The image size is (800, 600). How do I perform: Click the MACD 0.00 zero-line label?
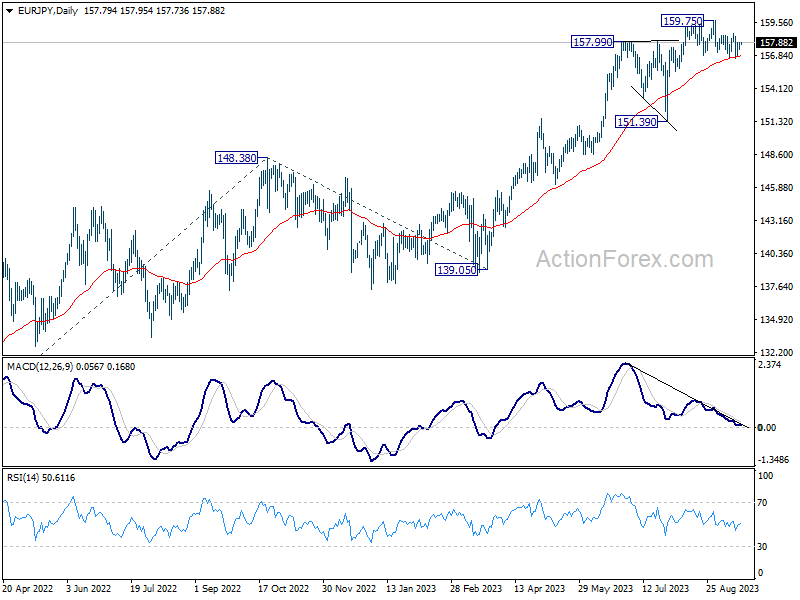tap(767, 428)
